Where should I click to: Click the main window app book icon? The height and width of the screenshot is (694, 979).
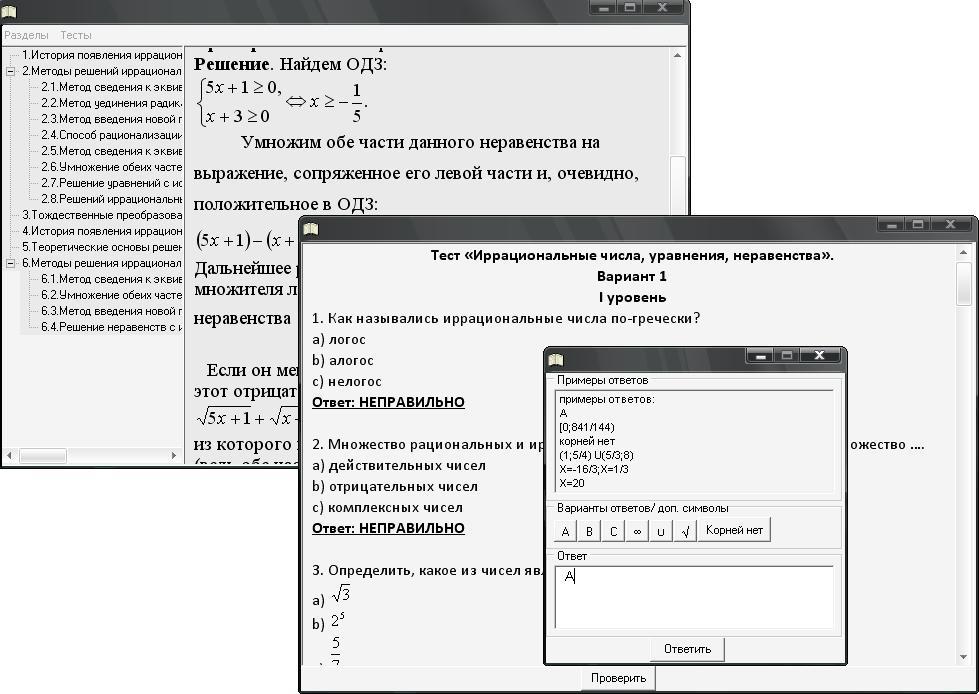tap(9, 11)
